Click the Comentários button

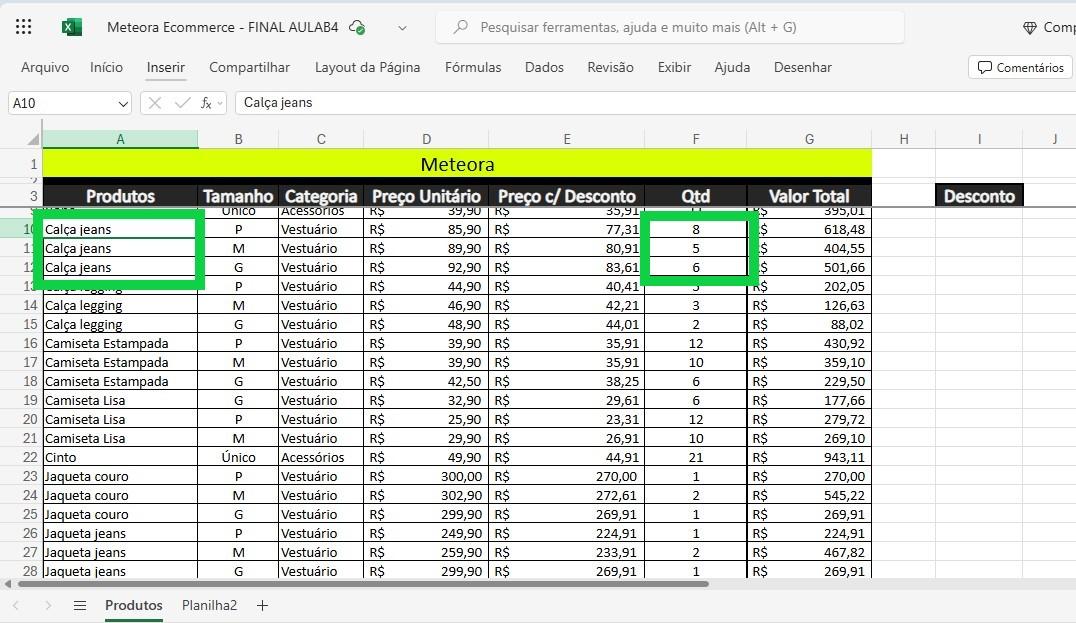pos(1020,67)
